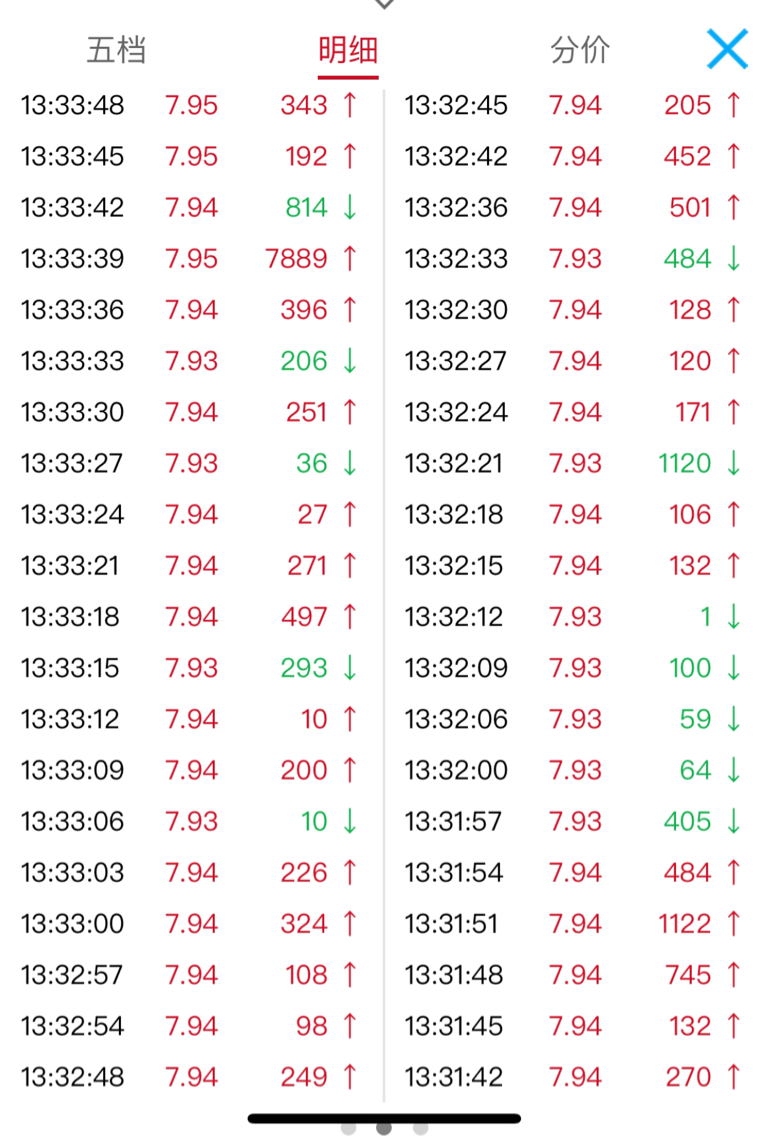Tap the up arrow on 13:31:51 row
Image resolution: width=768 pixels, height=1140 pixels.
(733, 923)
